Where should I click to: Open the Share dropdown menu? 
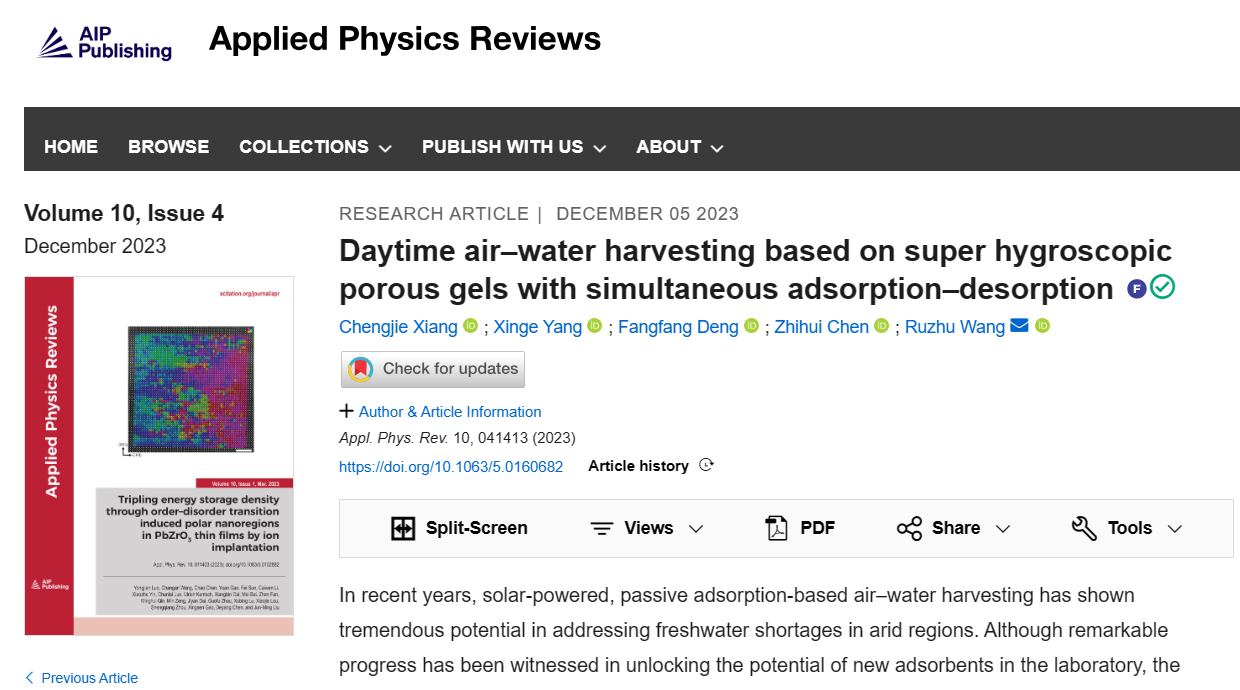pyautogui.click(x=953, y=528)
